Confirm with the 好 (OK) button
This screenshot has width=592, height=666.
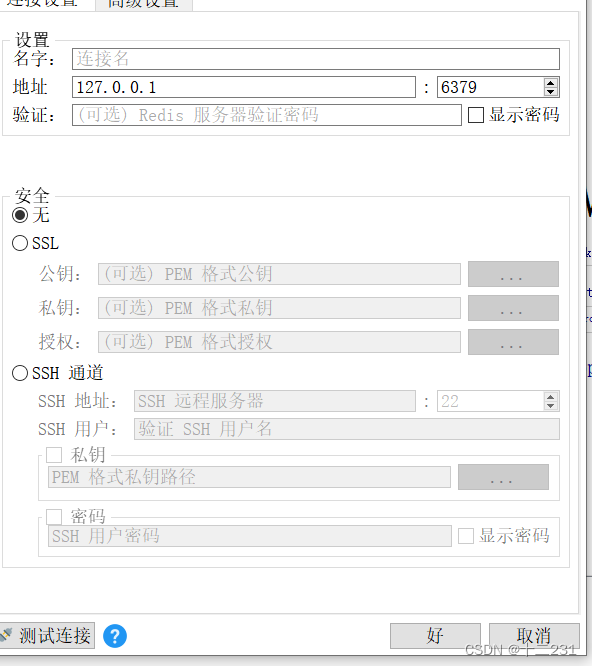point(435,636)
